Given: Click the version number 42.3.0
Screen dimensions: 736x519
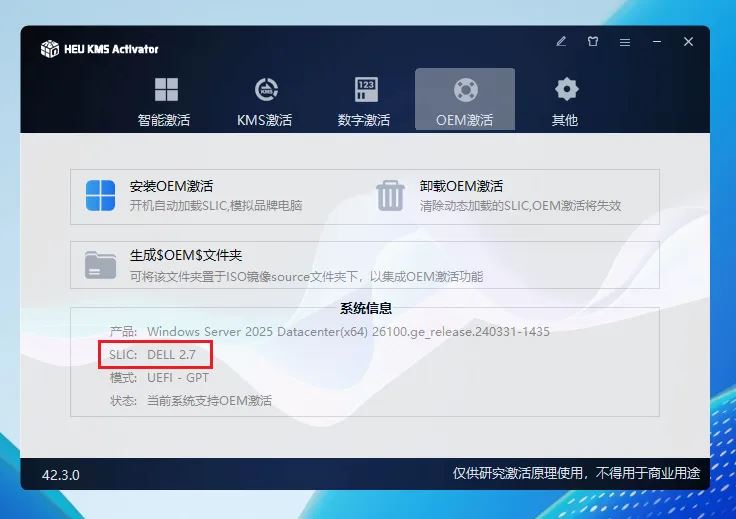Looking at the screenshot, I should click(x=61, y=475).
